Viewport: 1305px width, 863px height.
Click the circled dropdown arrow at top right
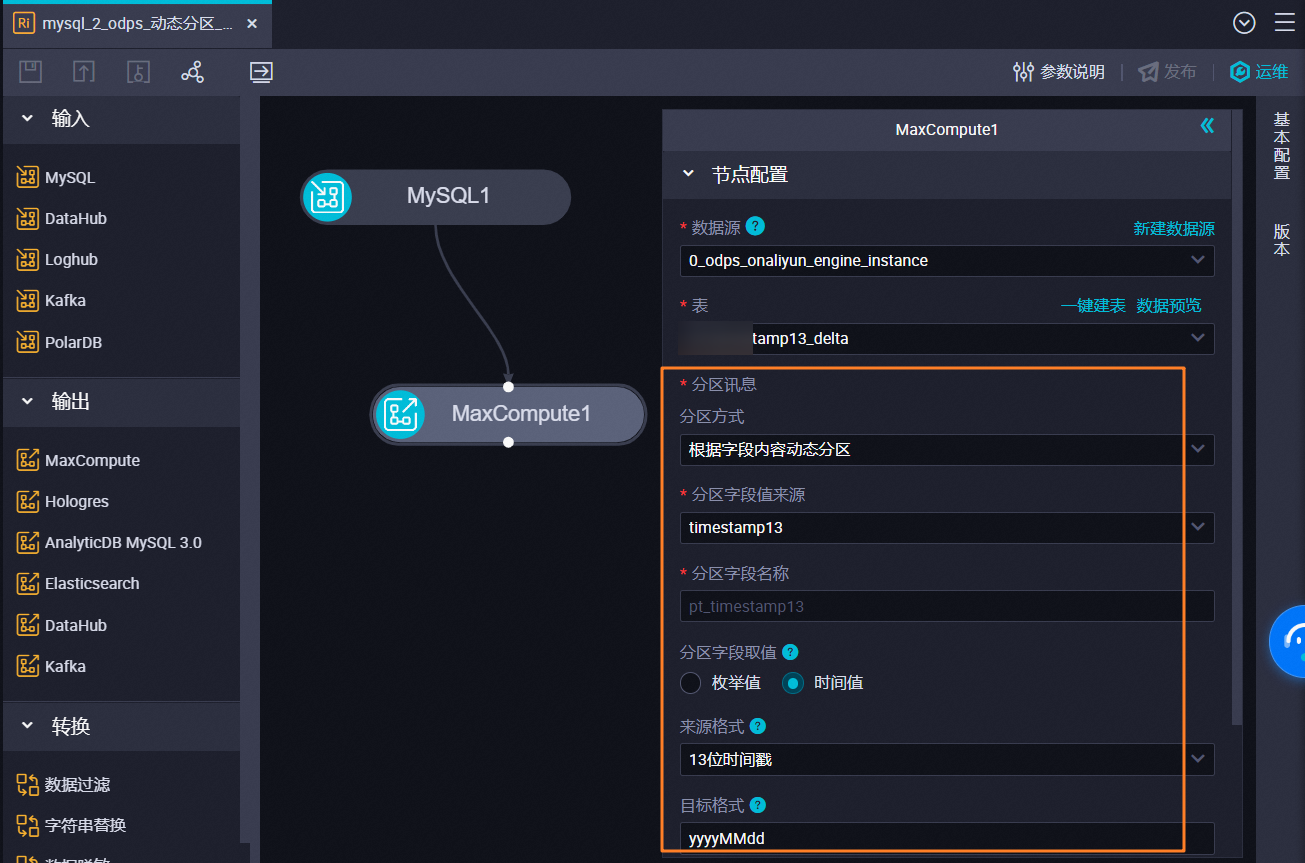point(1244,23)
